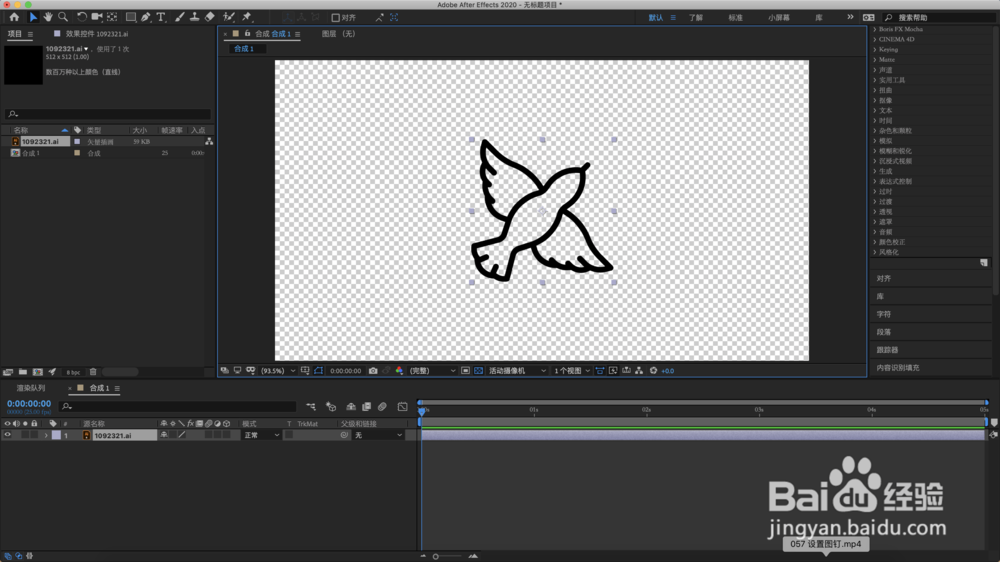The height and width of the screenshot is (562, 1000).
Task: Select the Pen tool
Action: 146,17
